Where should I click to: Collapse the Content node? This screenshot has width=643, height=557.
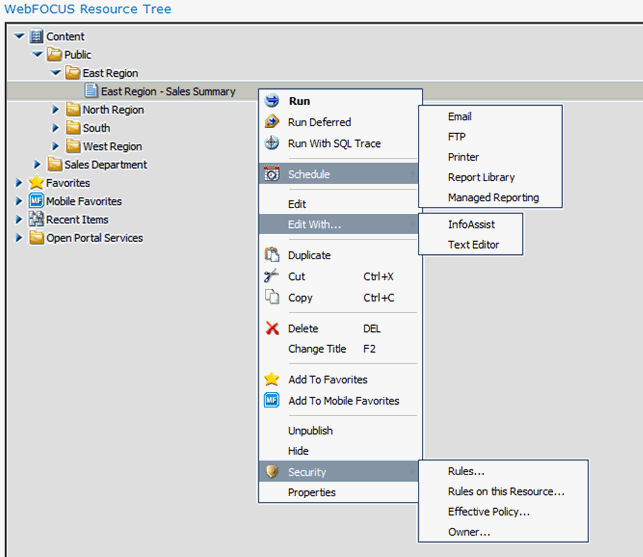coord(19,36)
